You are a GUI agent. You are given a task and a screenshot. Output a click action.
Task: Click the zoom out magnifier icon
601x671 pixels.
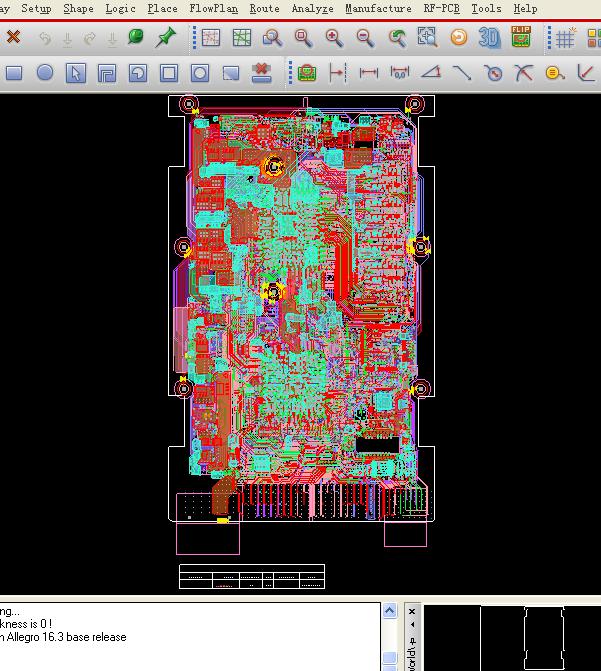[x=365, y=38]
